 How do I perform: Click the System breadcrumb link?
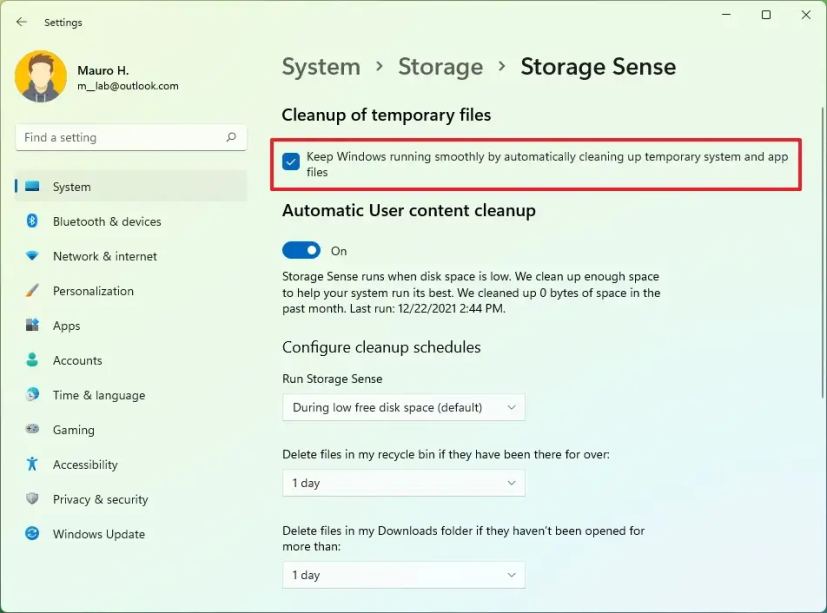[321, 66]
